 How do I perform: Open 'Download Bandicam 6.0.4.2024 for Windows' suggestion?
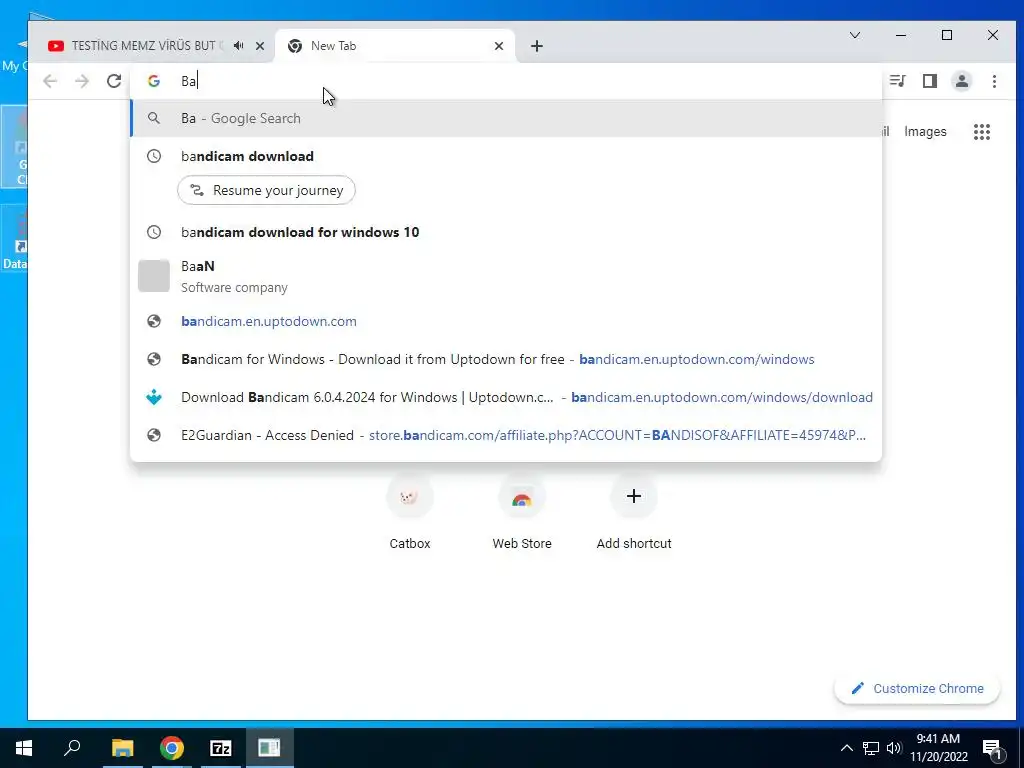point(506,397)
